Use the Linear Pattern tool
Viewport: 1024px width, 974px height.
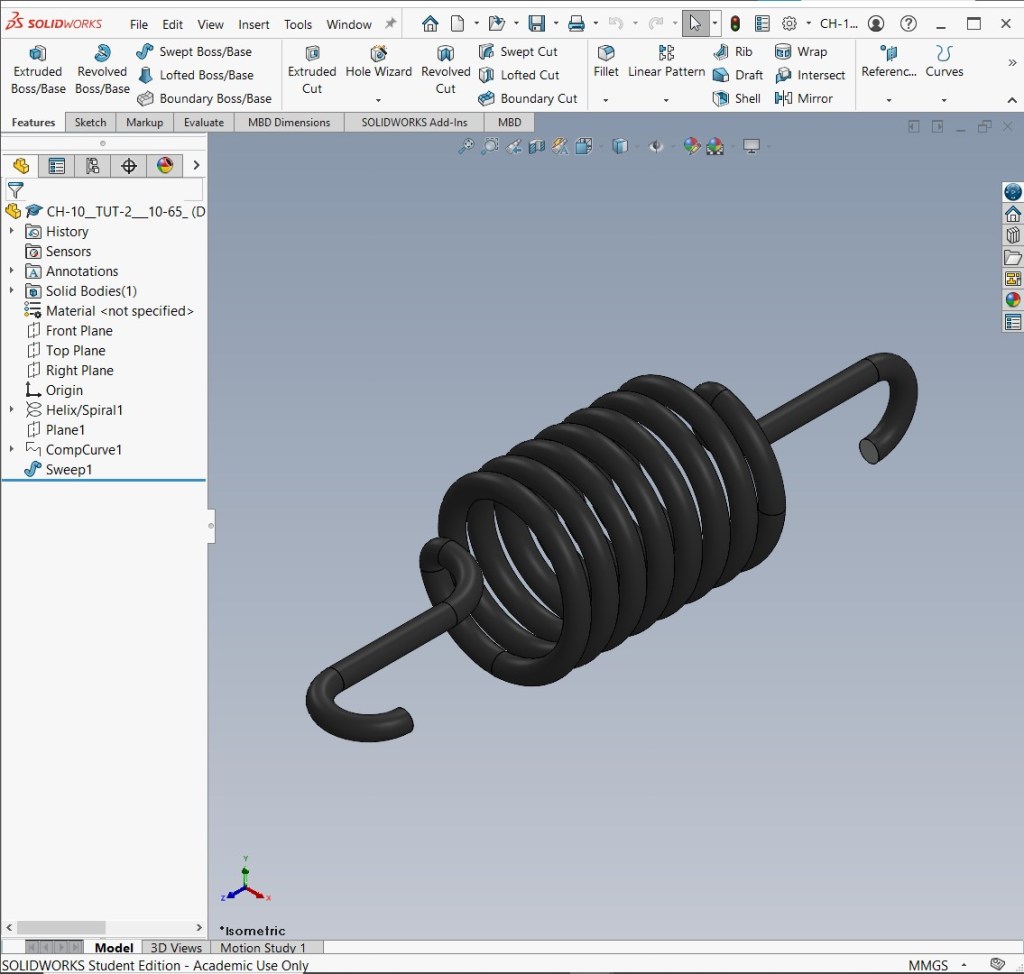[666, 62]
